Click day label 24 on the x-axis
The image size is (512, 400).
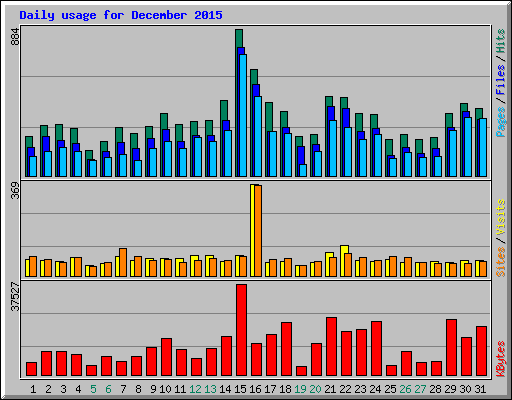point(375,389)
